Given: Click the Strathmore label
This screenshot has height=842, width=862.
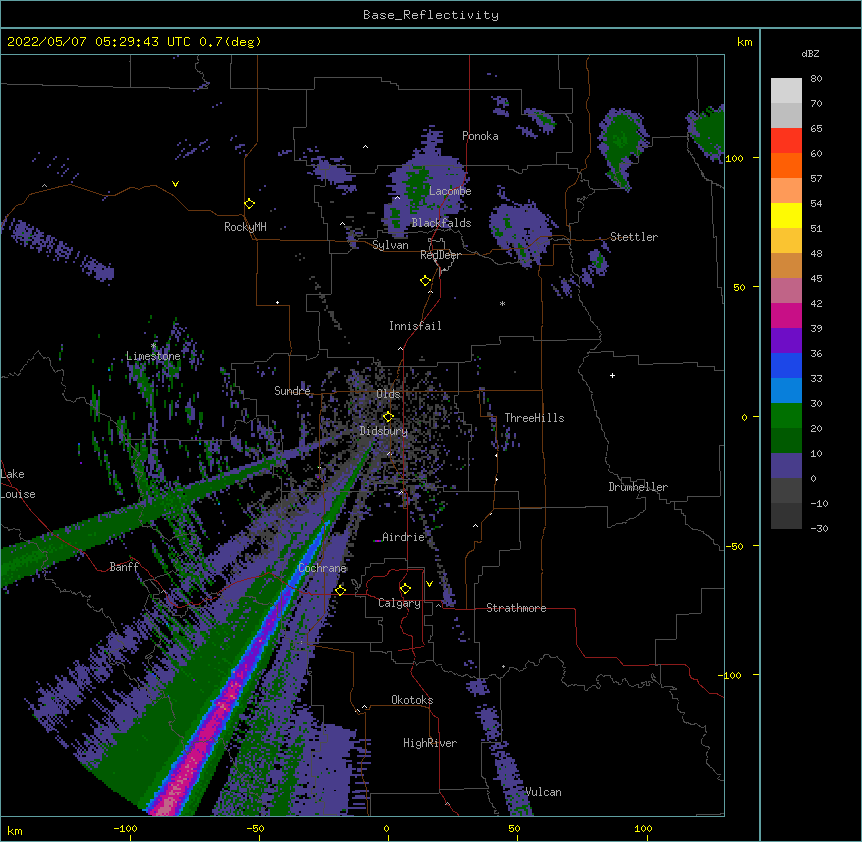Looking at the screenshot, I should click(x=516, y=608).
